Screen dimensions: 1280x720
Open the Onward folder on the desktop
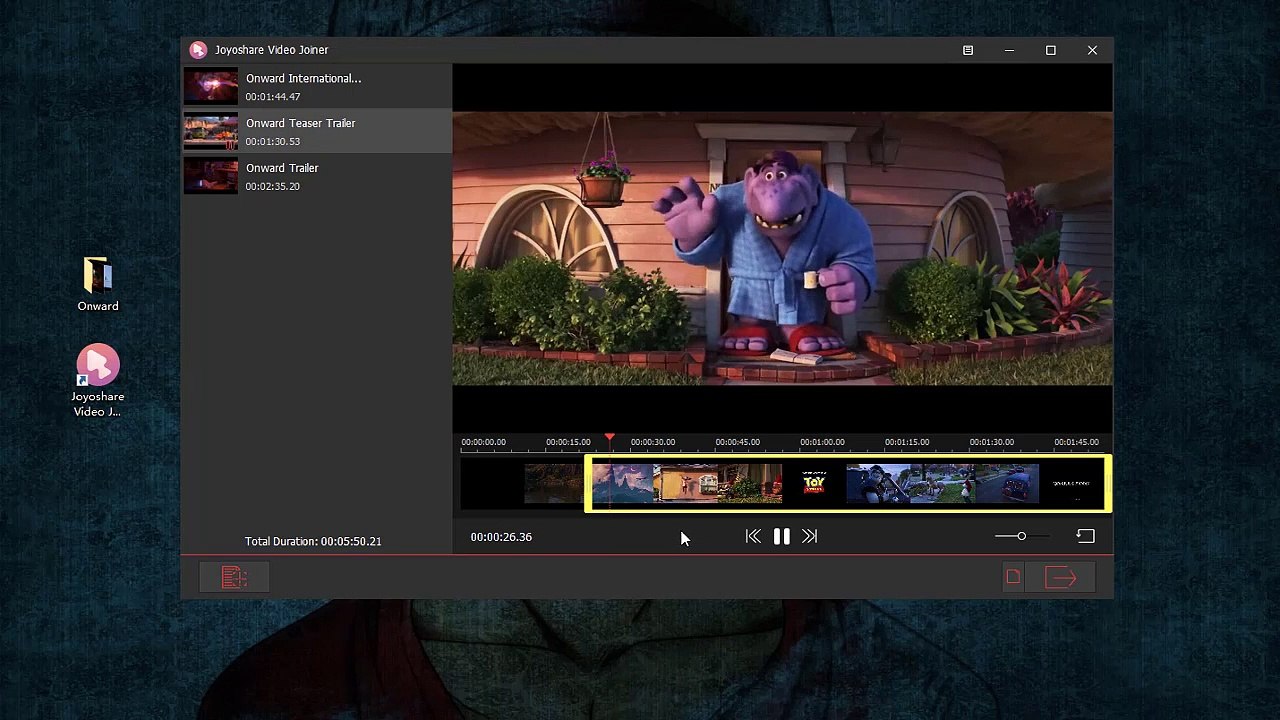(98, 284)
